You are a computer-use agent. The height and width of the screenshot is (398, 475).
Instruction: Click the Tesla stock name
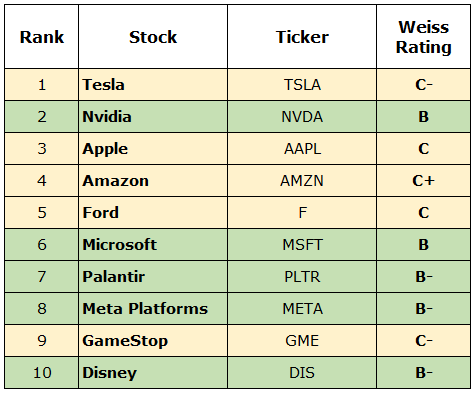point(104,85)
